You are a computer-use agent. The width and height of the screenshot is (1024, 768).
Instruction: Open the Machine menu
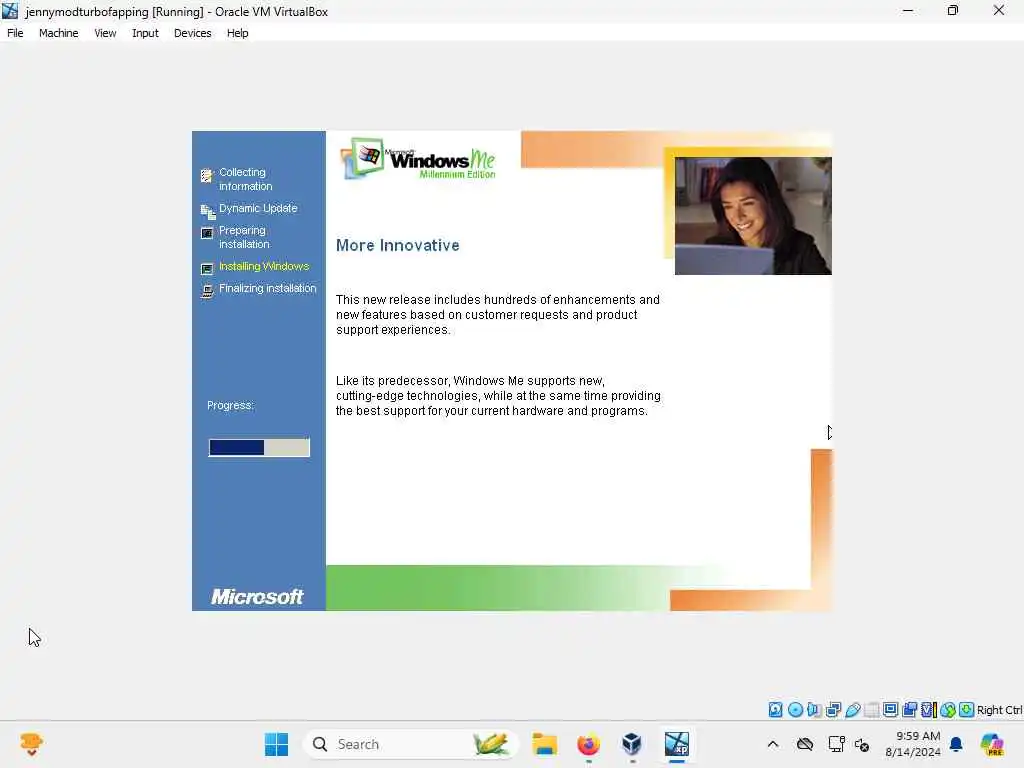pos(58,33)
